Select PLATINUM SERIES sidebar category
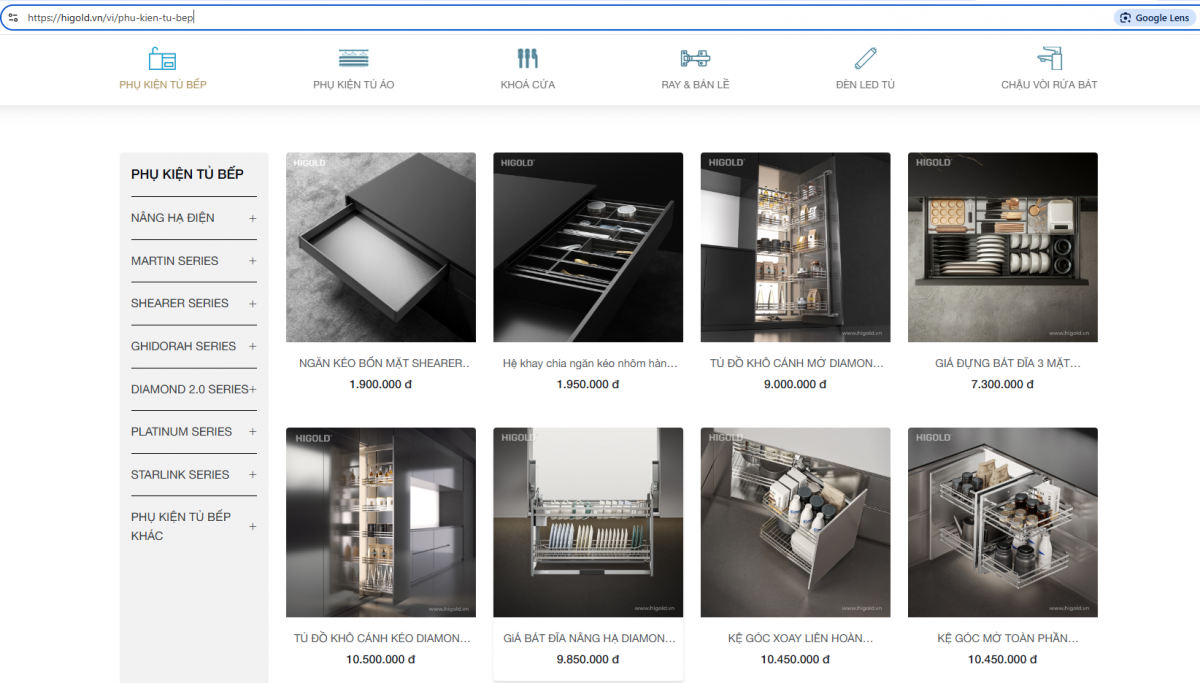 click(181, 432)
